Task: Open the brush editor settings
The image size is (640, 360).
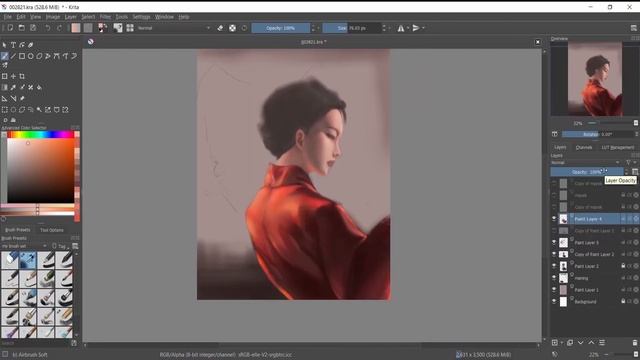Action: pos(118,28)
